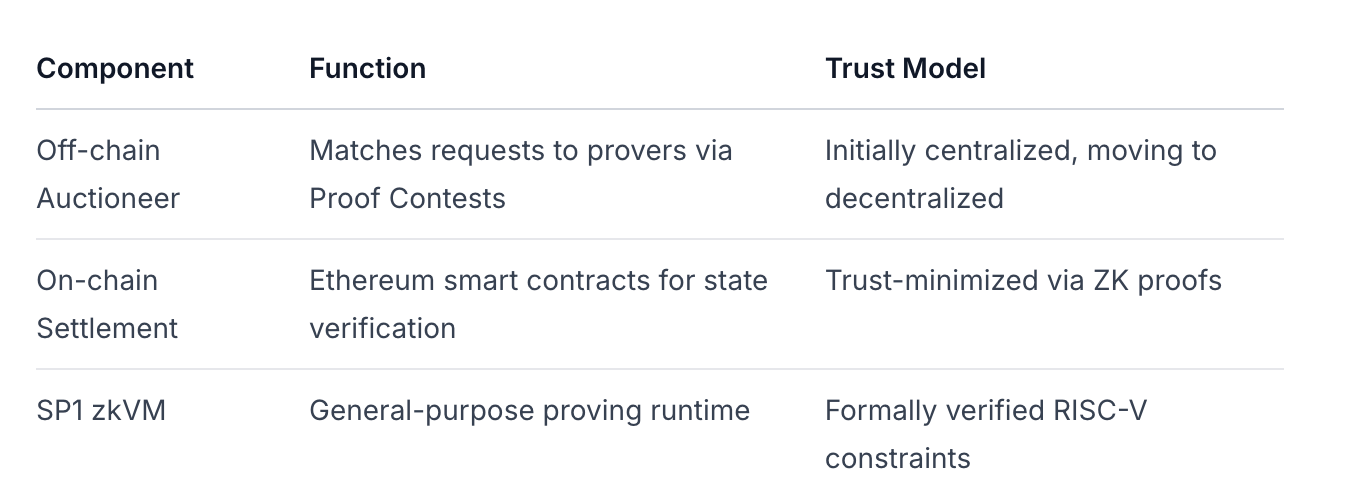Click the Proof Contests text
The height and width of the screenshot is (496, 1368).
[x=407, y=198]
